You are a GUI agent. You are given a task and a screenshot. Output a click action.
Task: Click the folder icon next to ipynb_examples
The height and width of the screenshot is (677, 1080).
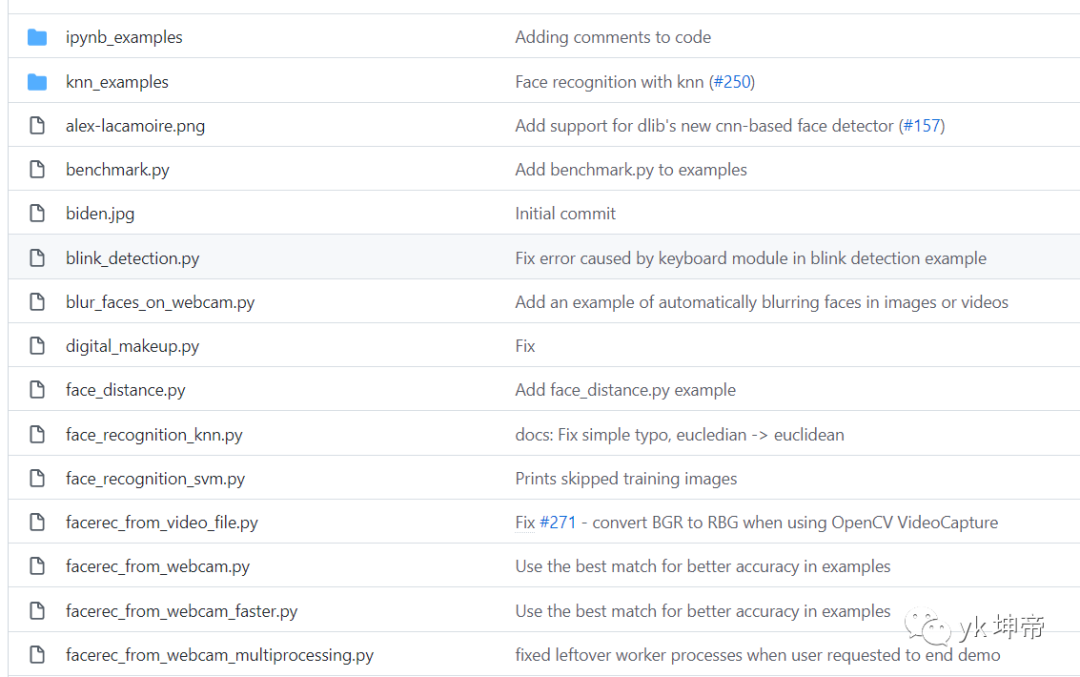tap(37, 38)
